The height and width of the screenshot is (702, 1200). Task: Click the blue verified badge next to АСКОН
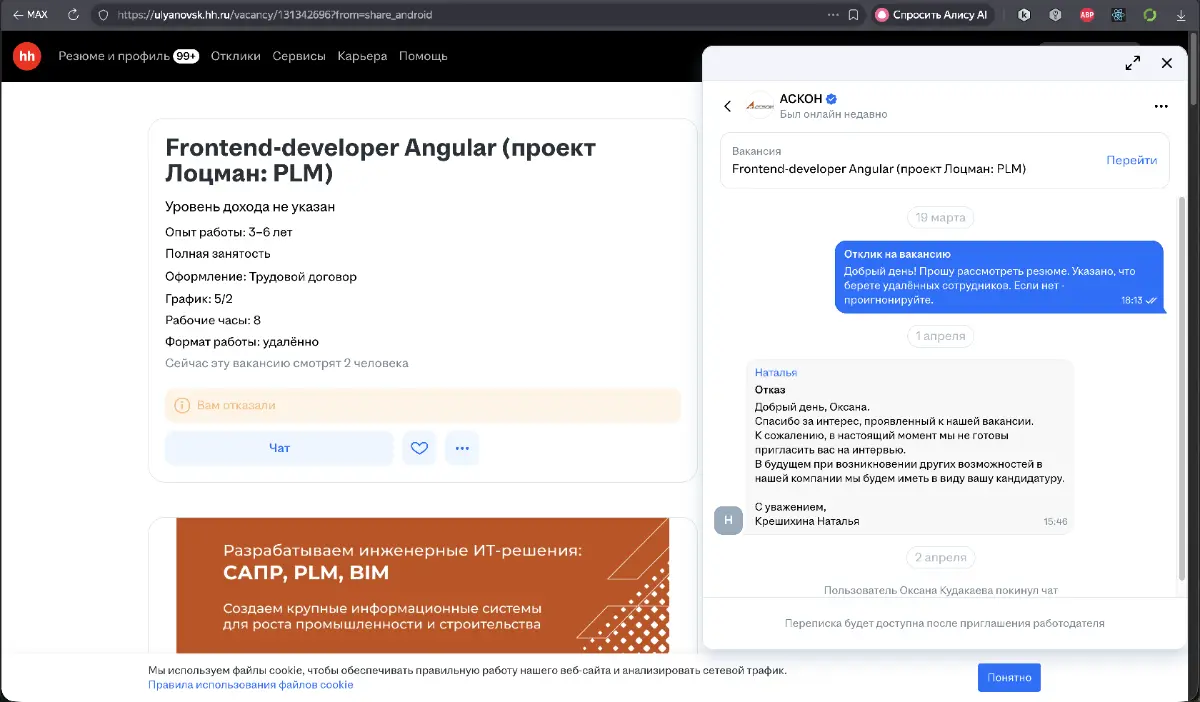click(832, 99)
